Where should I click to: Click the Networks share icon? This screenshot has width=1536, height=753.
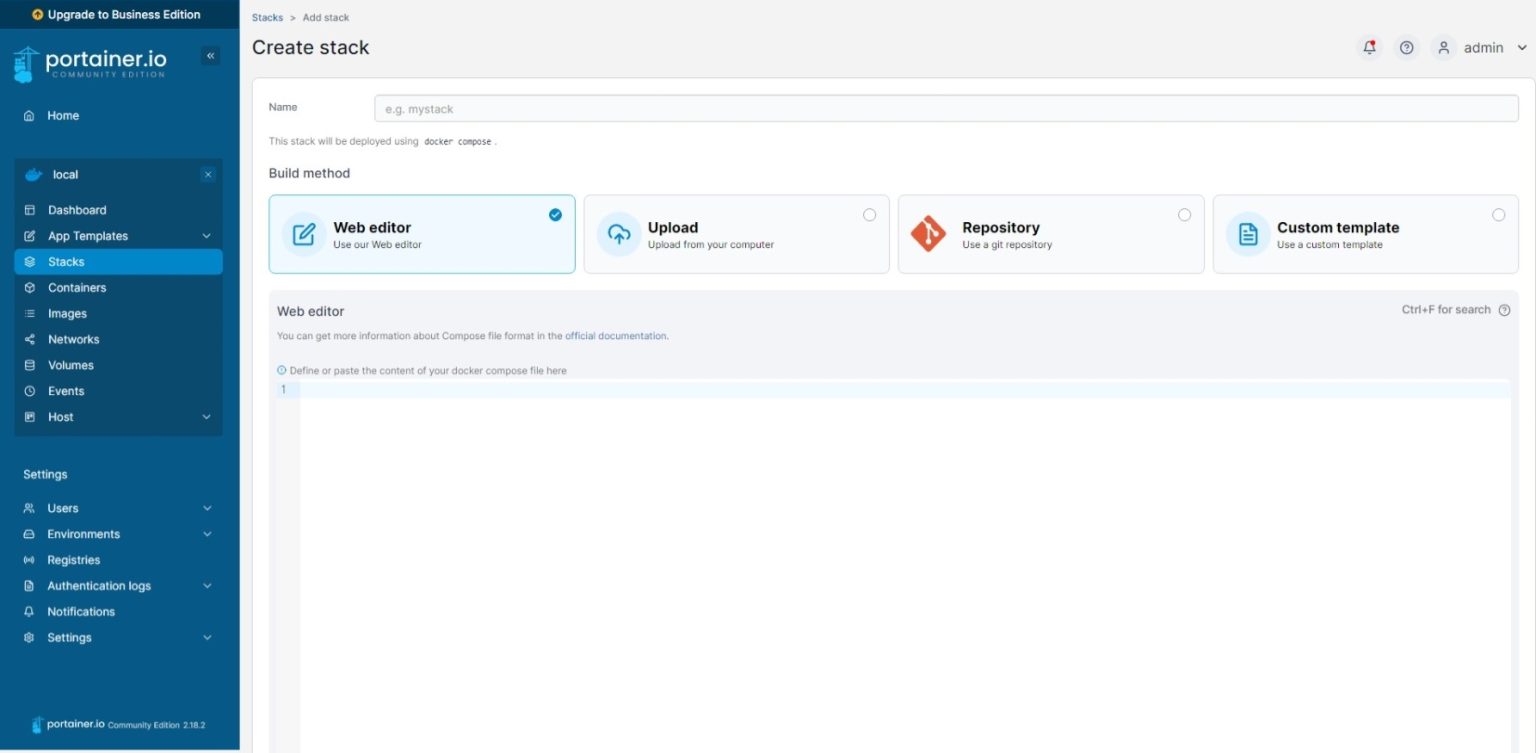click(x=29, y=340)
